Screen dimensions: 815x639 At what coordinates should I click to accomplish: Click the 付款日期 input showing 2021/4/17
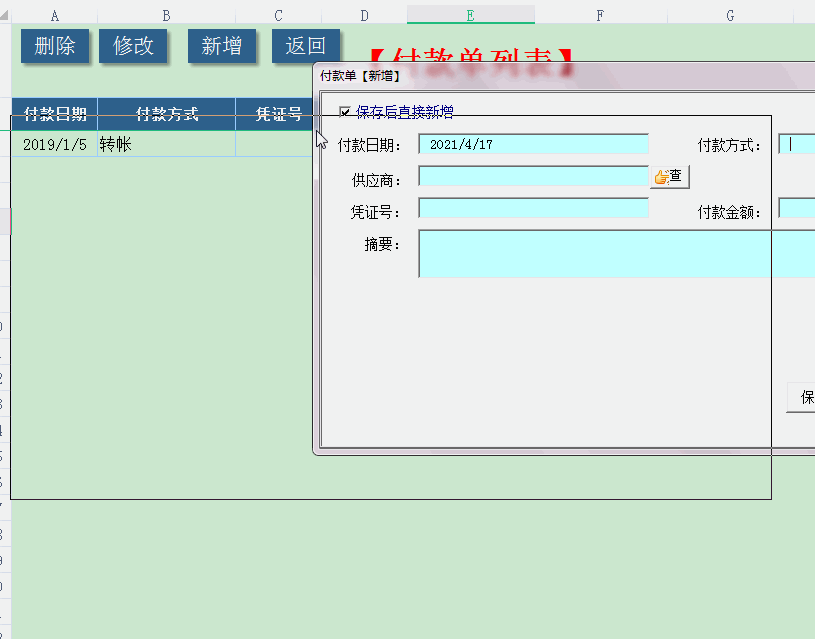pos(533,144)
